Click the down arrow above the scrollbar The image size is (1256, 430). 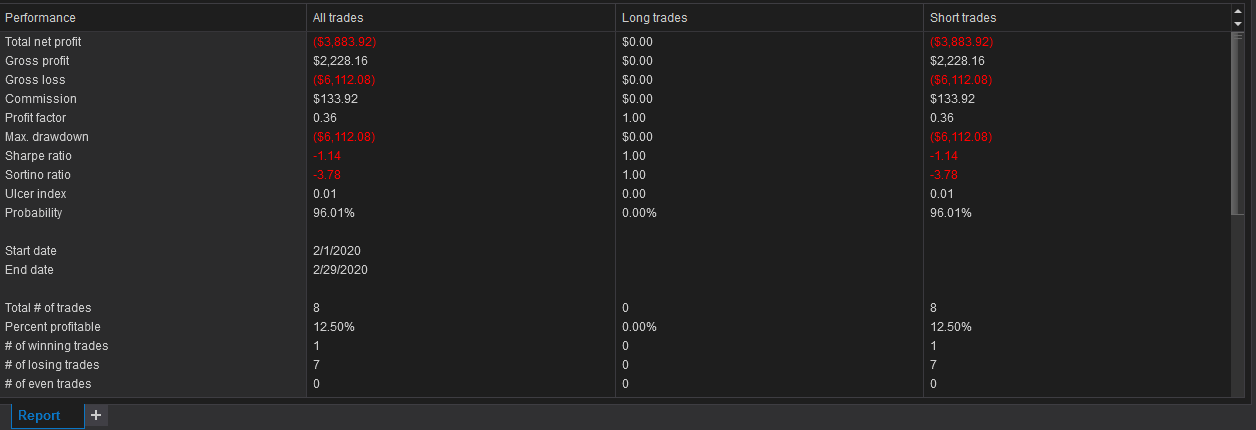[1238, 23]
